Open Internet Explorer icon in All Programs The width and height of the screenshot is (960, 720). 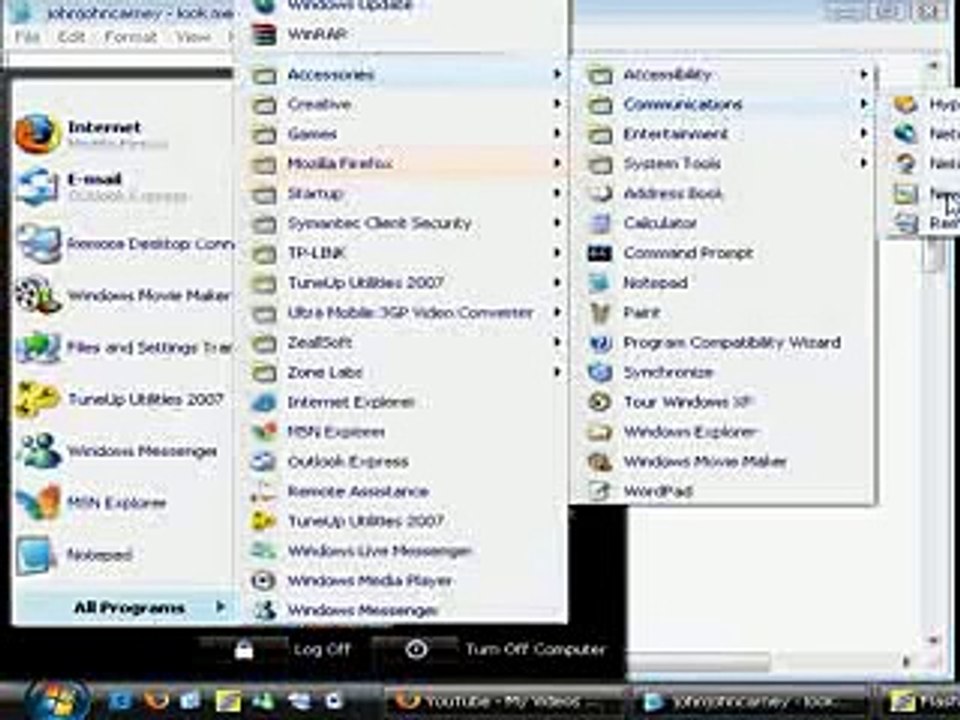point(264,402)
